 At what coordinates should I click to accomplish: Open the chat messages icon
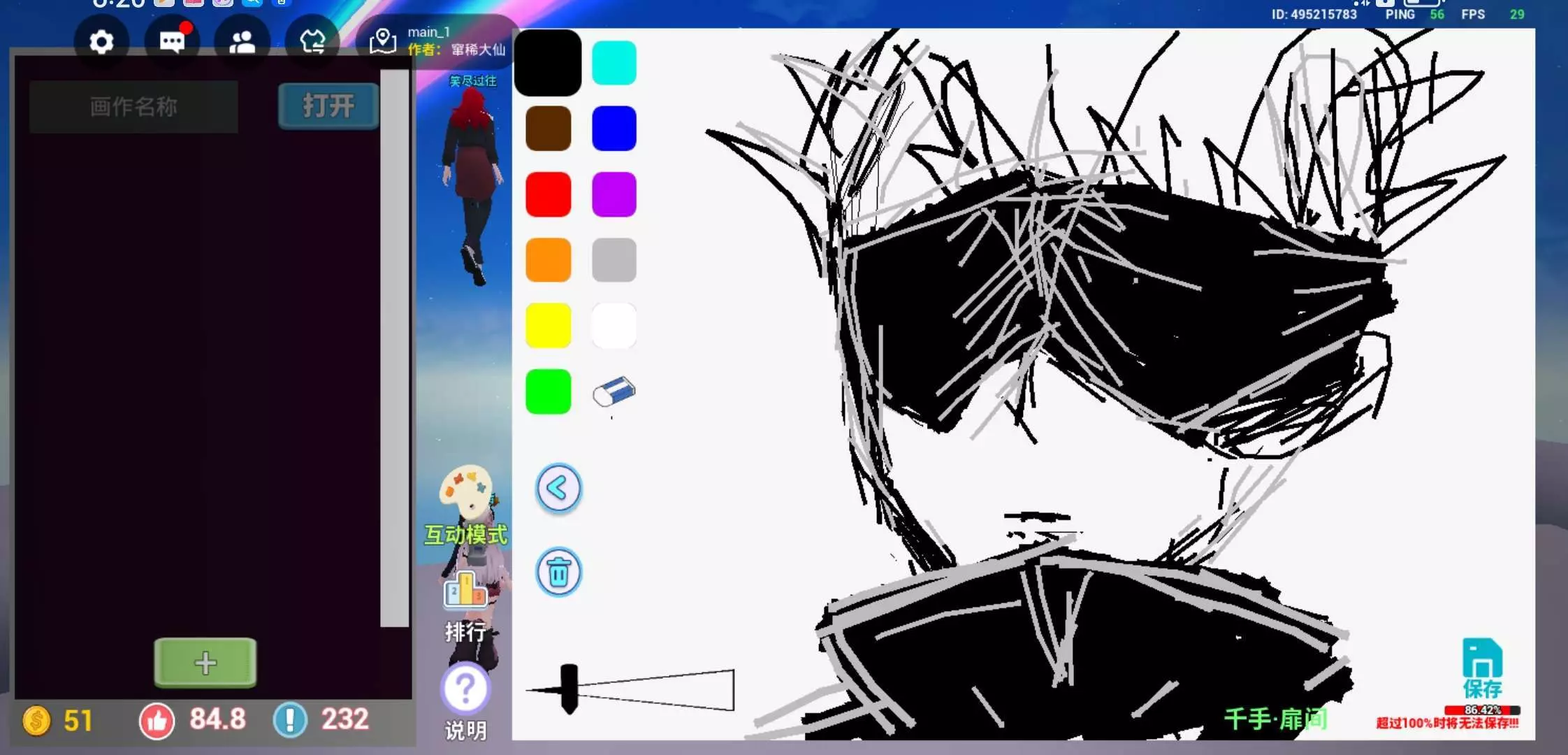[172, 42]
